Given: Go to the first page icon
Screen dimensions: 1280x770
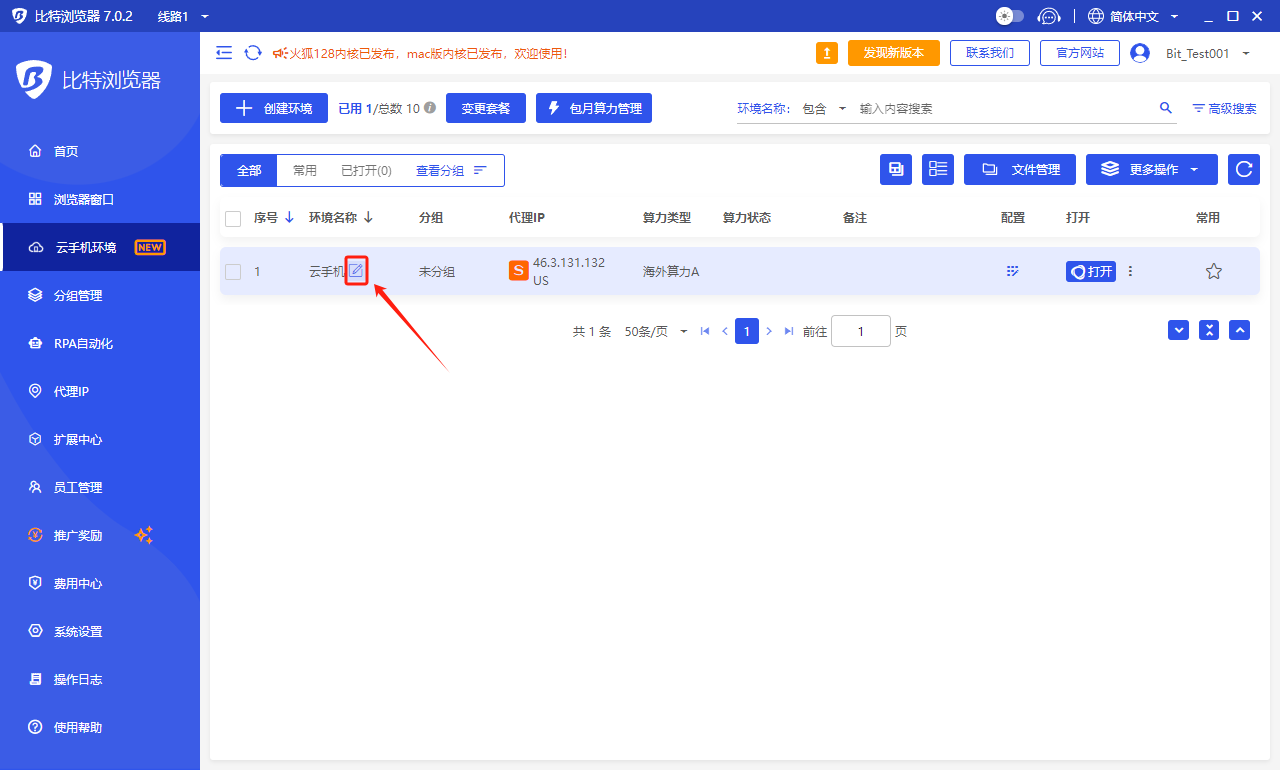Looking at the screenshot, I should tap(705, 331).
